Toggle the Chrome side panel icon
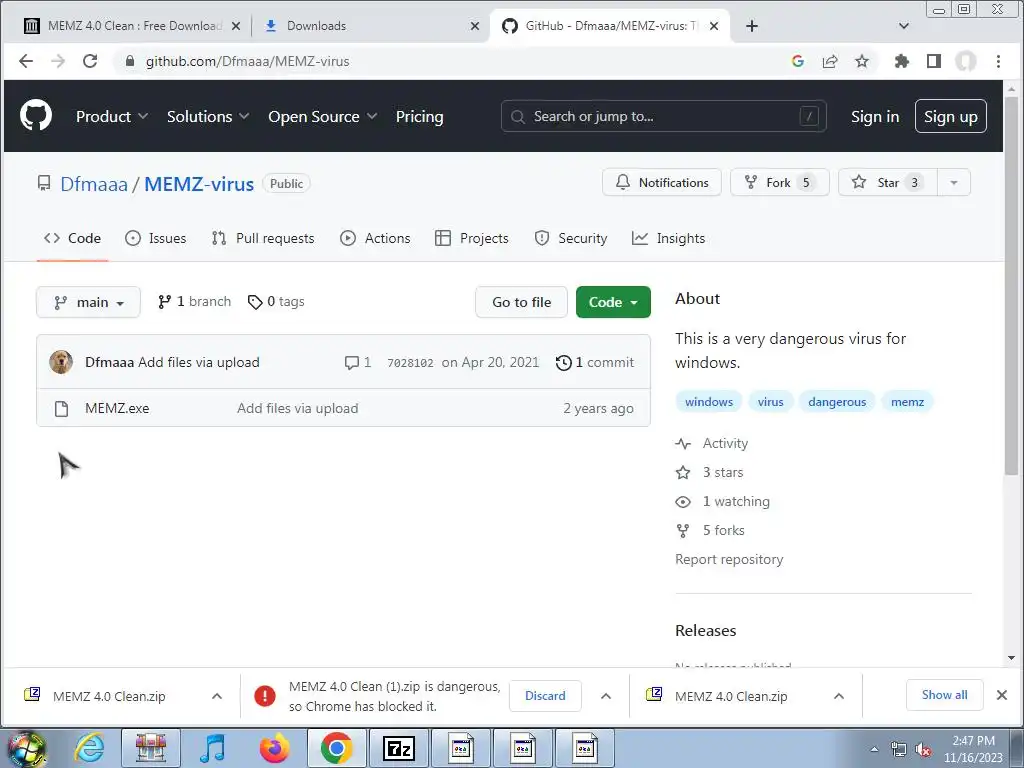Image resolution: width=1024 pixels, height=768 pixels. coord(934,61)
